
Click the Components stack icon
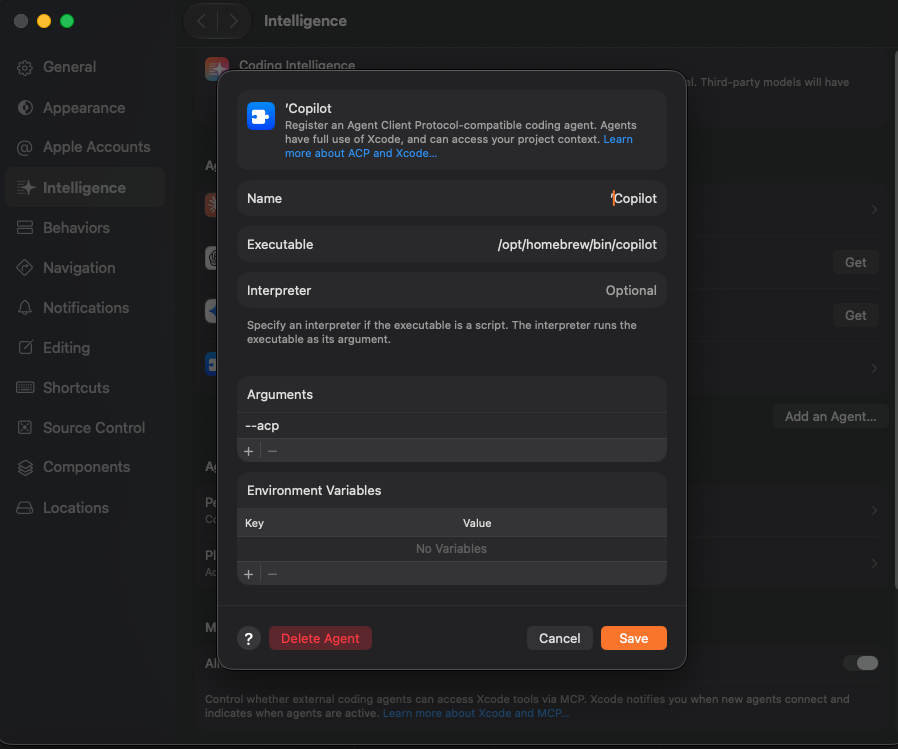[x=25, y=467]
